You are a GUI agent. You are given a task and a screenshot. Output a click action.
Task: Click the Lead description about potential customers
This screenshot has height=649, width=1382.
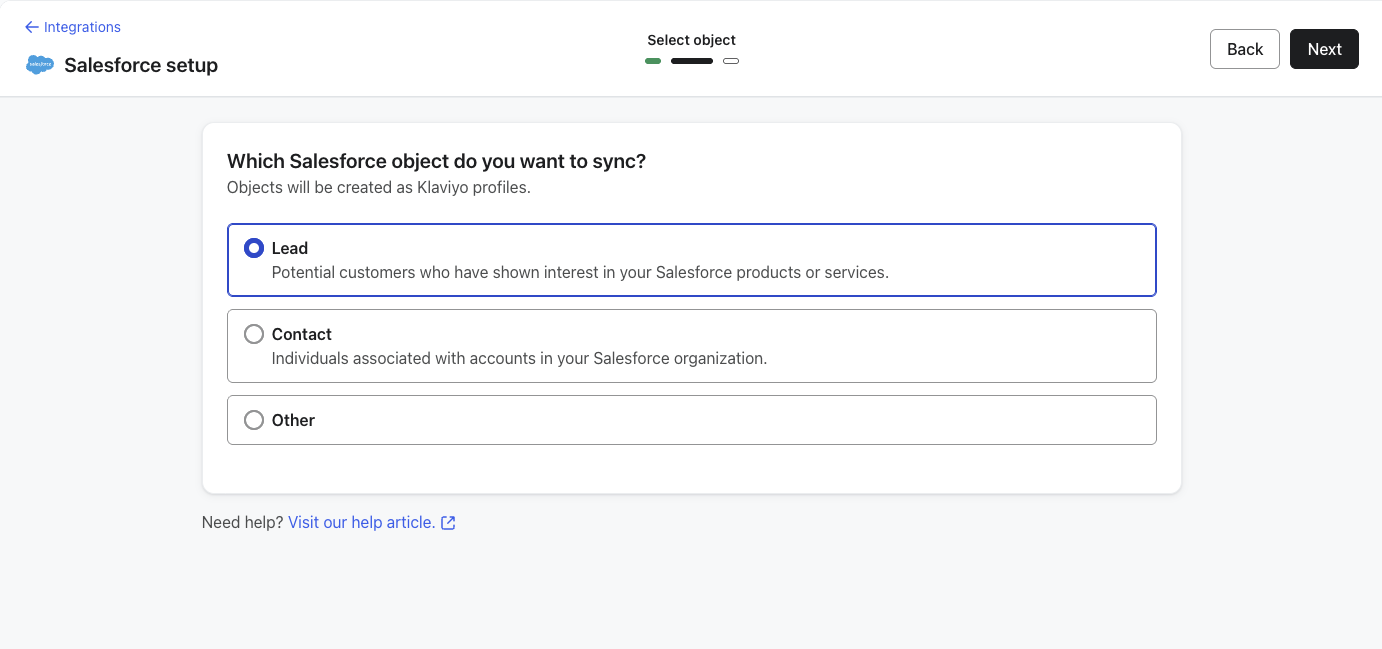(x=580, y=272)
